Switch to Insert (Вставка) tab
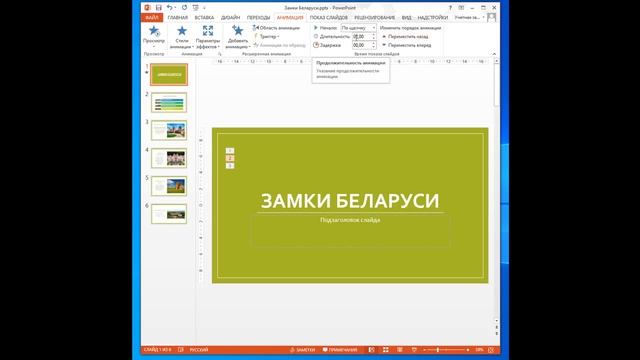This screenshot has width=640, height=360. 204,18
